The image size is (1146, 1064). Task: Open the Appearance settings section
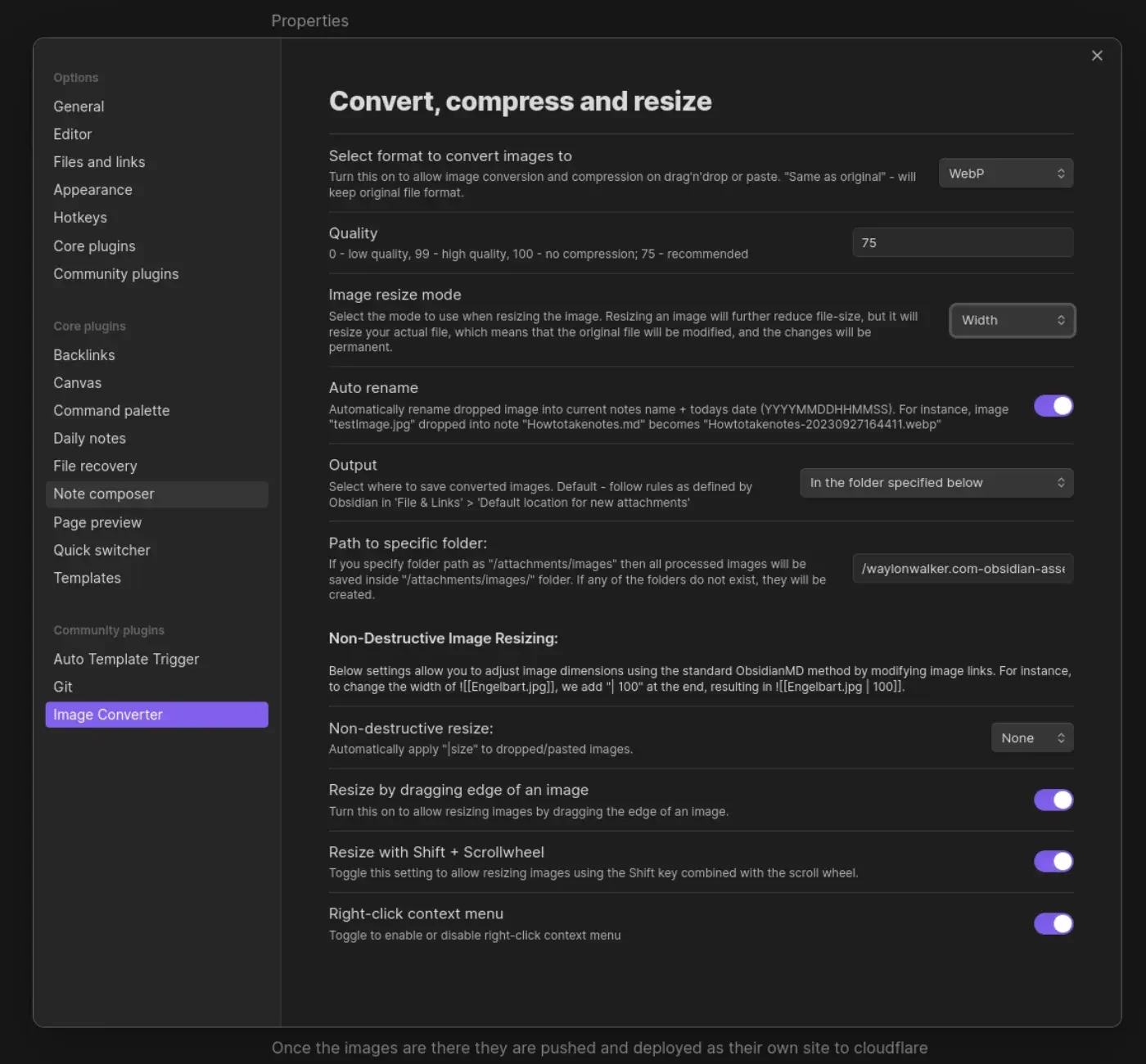(92, 190)
